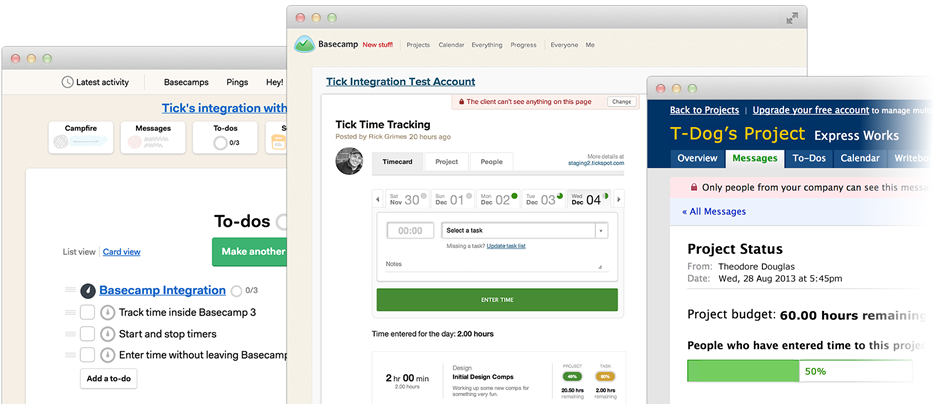The width and height of the screenshot is (947, 404).
Task: Click the Basecamp mountain logo
Action: tap(304, 44)
